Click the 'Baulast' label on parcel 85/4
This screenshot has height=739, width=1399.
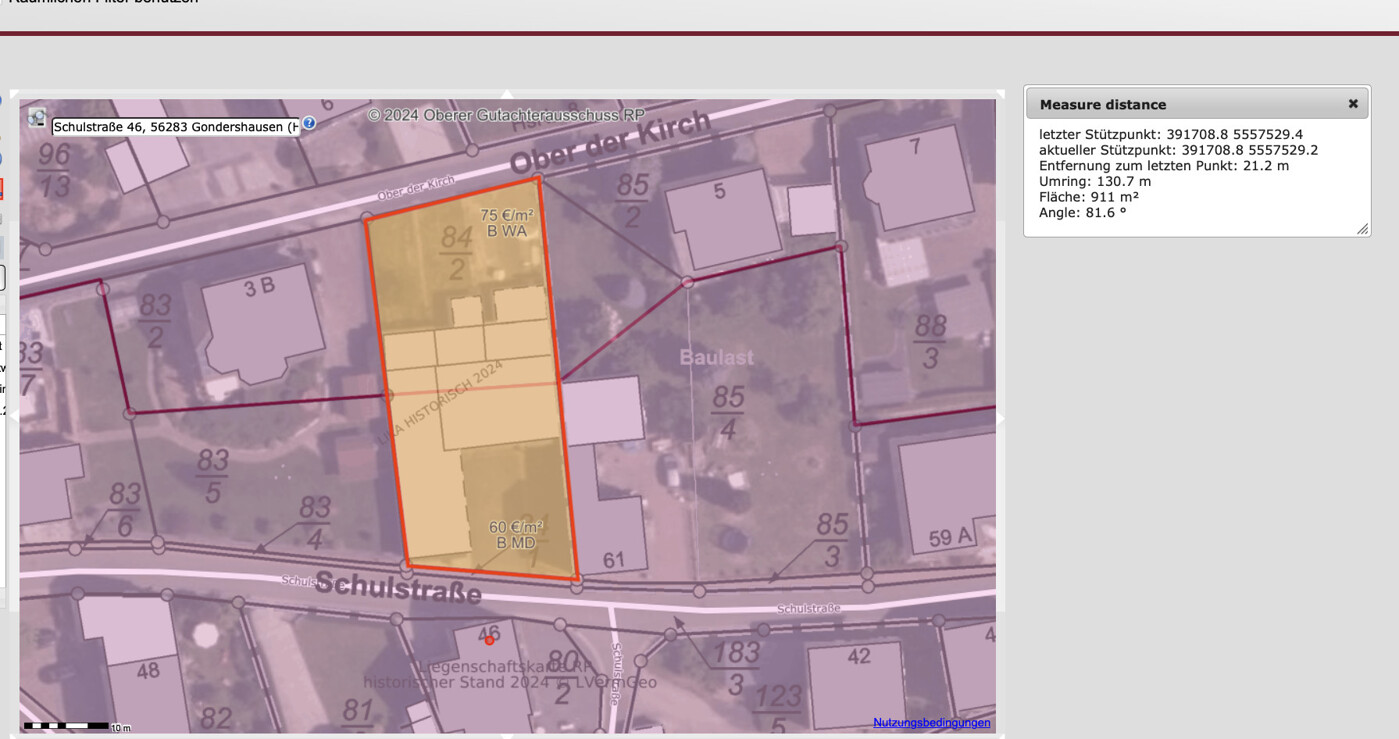tap(717, 358)
